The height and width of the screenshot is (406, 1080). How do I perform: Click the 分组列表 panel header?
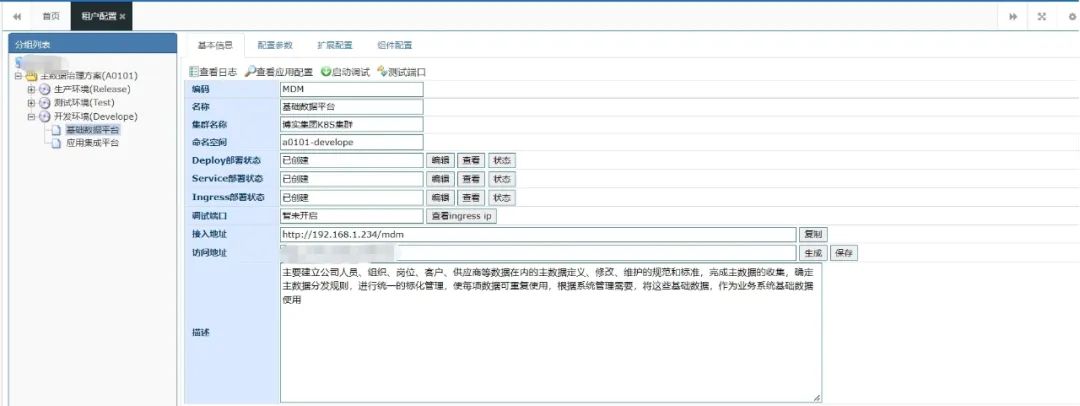pyautogui.click(x=92, y=43)
